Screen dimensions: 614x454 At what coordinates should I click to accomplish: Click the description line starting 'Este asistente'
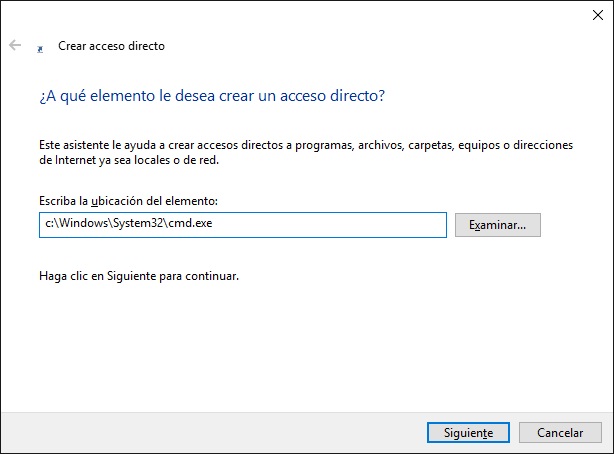306,145
